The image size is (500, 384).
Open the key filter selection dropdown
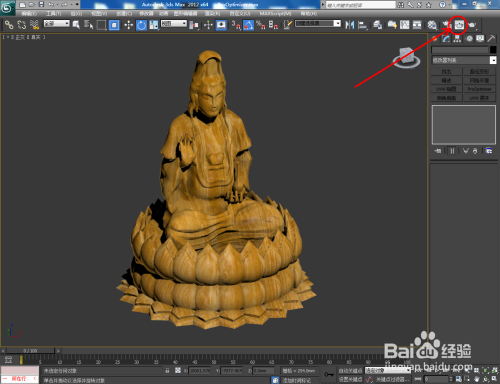[x=388, y=370]
